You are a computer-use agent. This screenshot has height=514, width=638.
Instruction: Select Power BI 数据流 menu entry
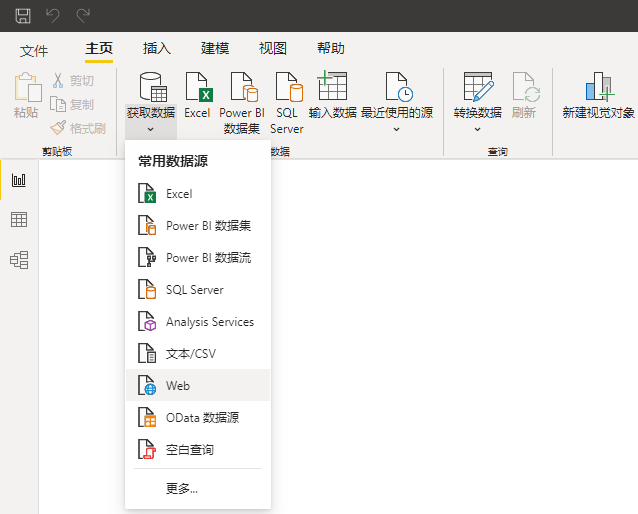pyautogui.click(x=198, y=258)
